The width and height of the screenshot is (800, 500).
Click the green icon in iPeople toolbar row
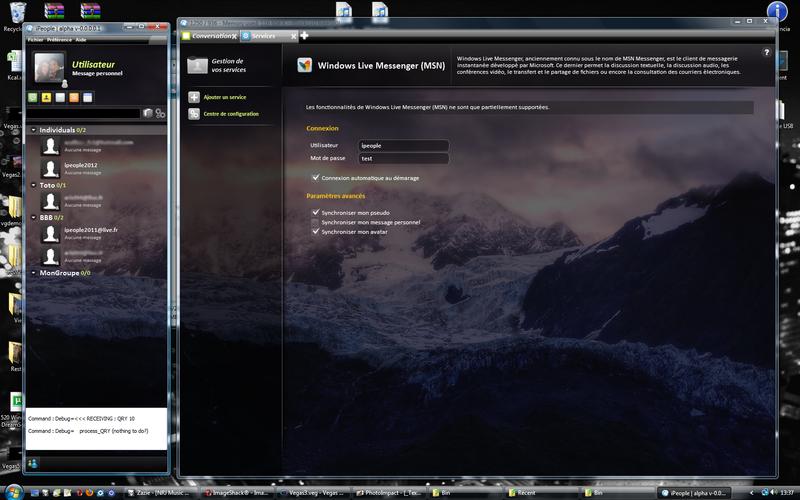point(33,97)
